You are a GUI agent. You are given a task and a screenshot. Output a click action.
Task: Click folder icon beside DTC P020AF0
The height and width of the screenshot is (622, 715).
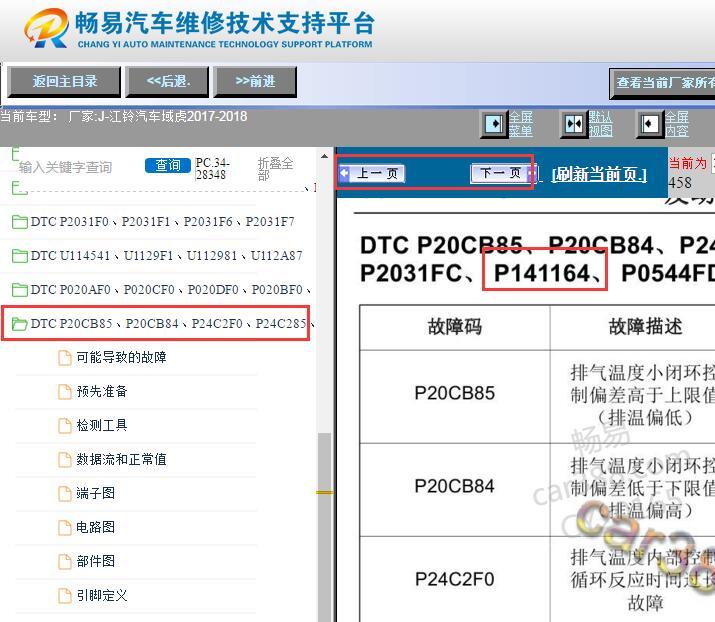click(19, 290)
